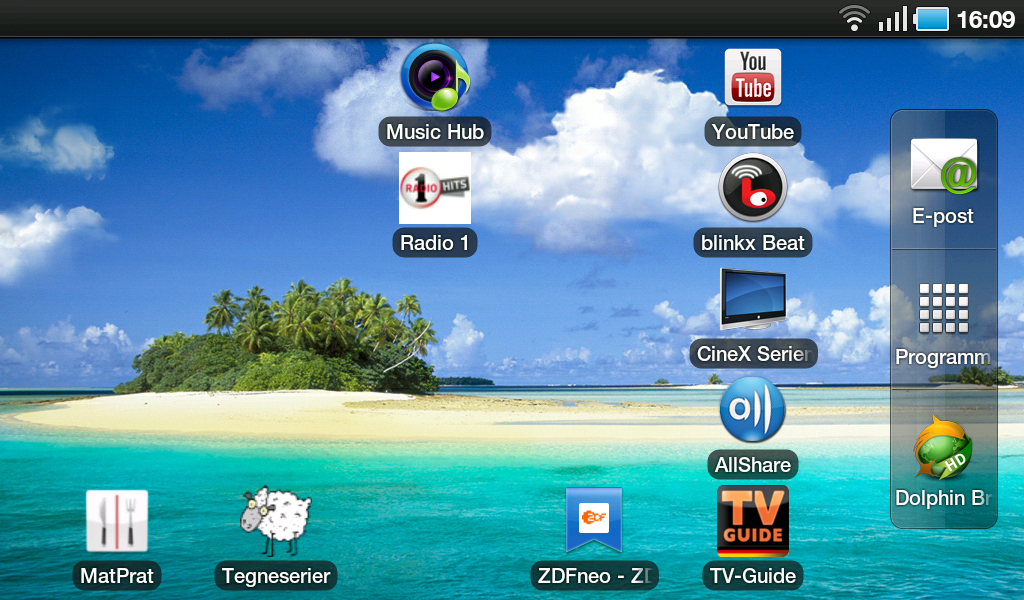Tap the "Music Hub" label

coord(435,132)
